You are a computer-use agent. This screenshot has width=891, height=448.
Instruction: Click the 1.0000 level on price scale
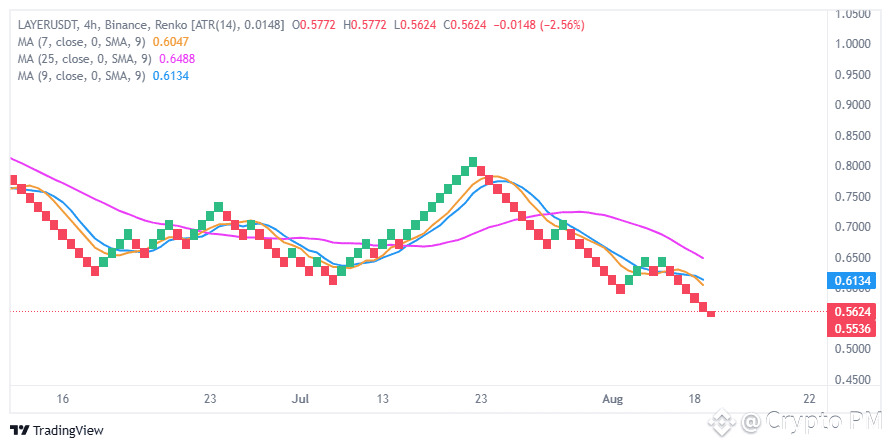(852, 44)
